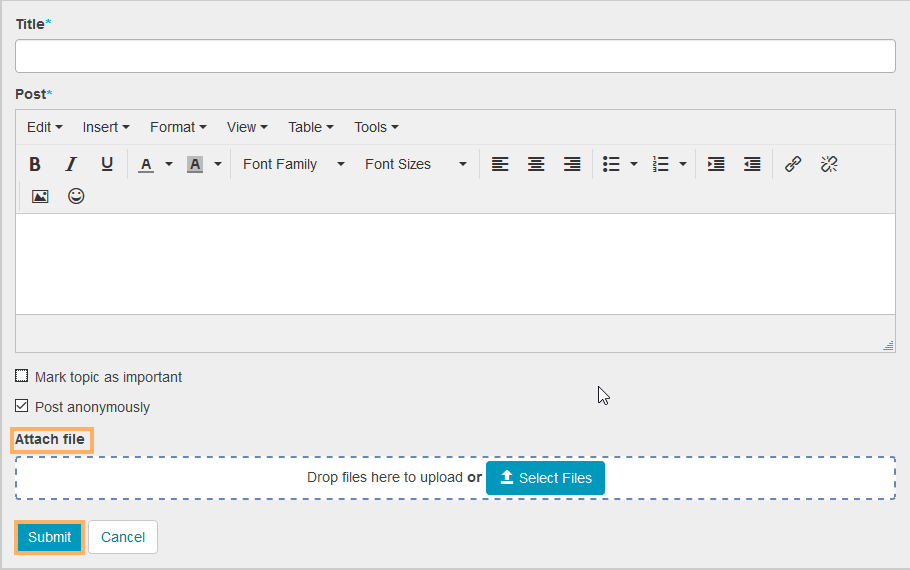Image resolution: width=910 pixels, height=570 pixels.
Task: Center align the post text
Action: click(536, 164)
